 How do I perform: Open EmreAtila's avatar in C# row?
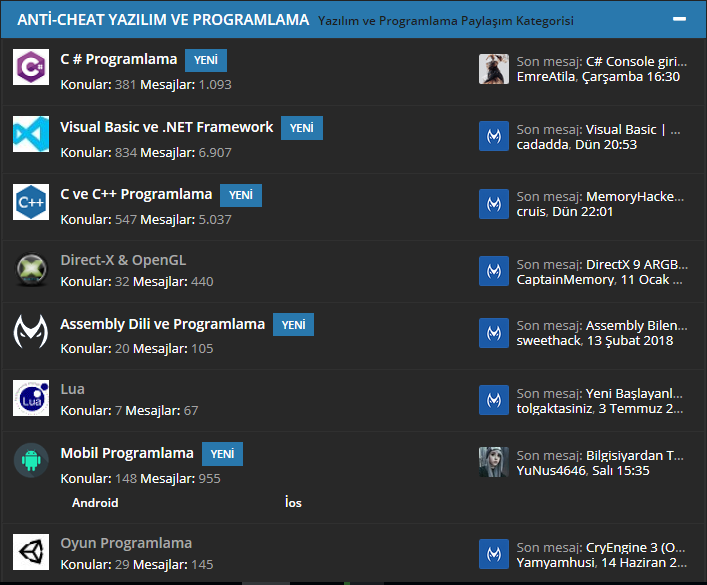pyautogui.click(x=494, y=69)
